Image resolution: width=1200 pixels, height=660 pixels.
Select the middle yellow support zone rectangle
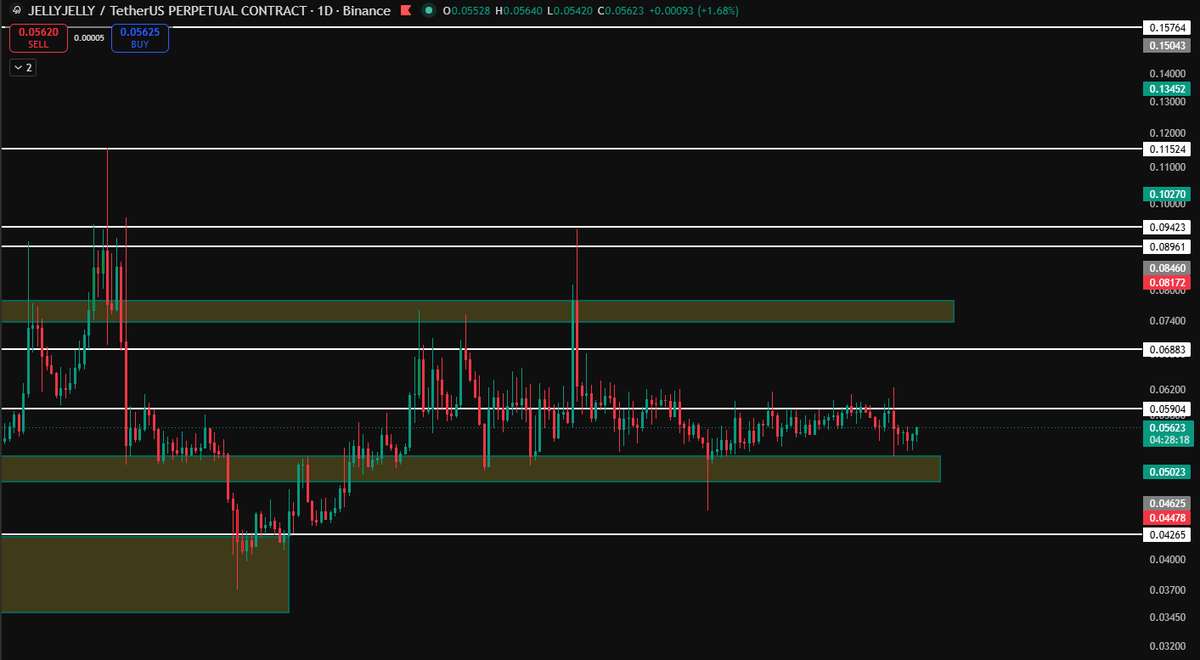coord(470,468)
